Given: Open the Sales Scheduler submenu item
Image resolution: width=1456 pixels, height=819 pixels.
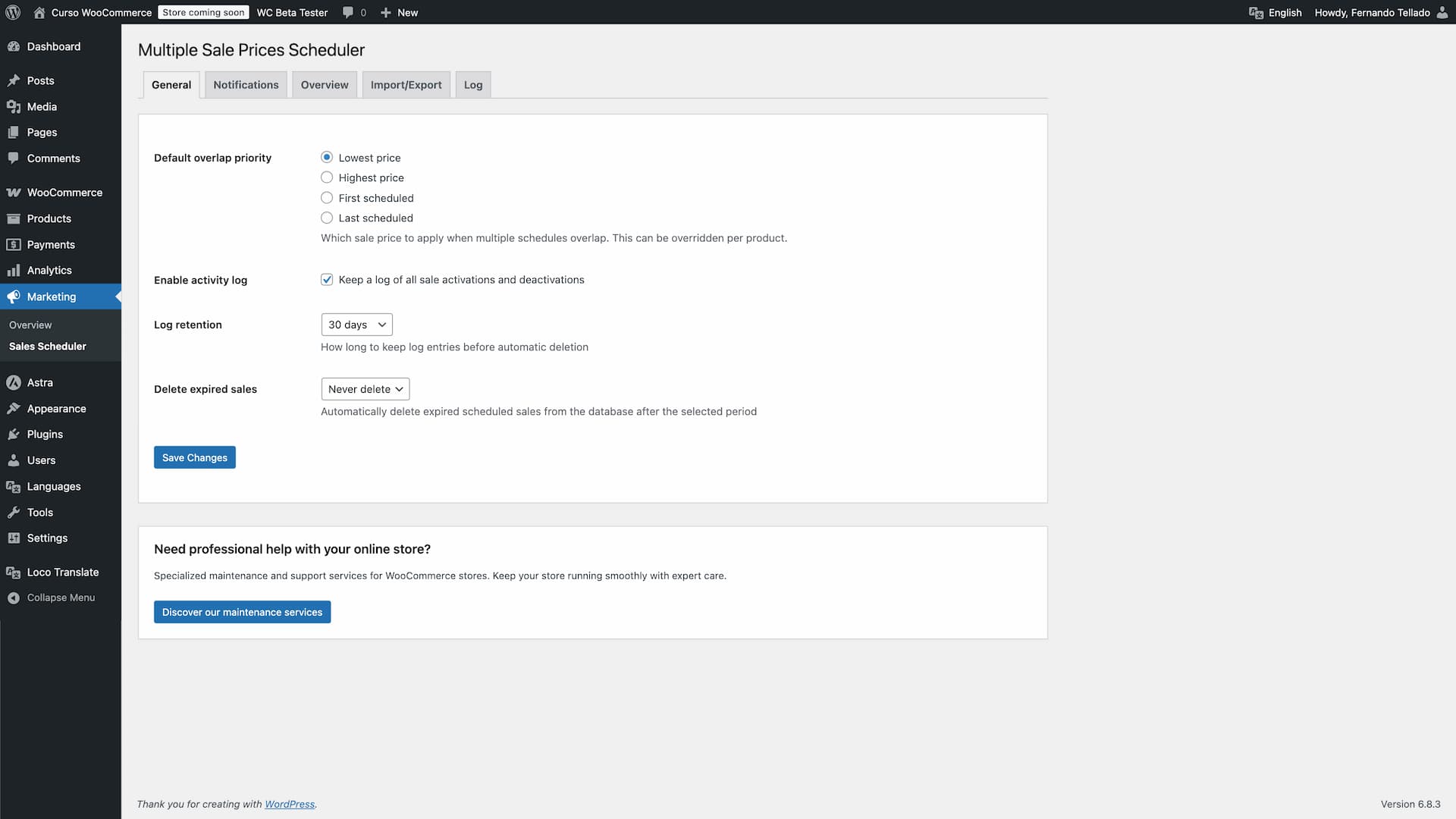Looking at the screenshot, I should click(48, 346).
